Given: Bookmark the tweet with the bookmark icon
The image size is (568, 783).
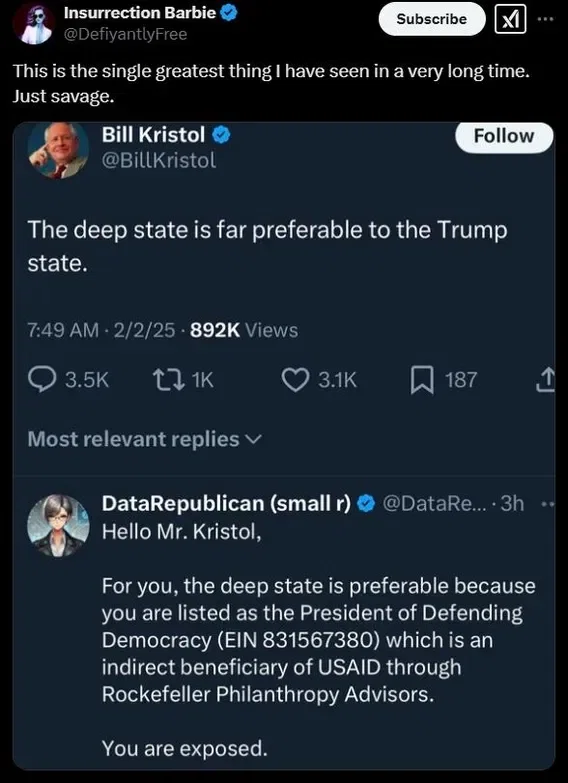Looking at the screenshot, I should [419, 381].
